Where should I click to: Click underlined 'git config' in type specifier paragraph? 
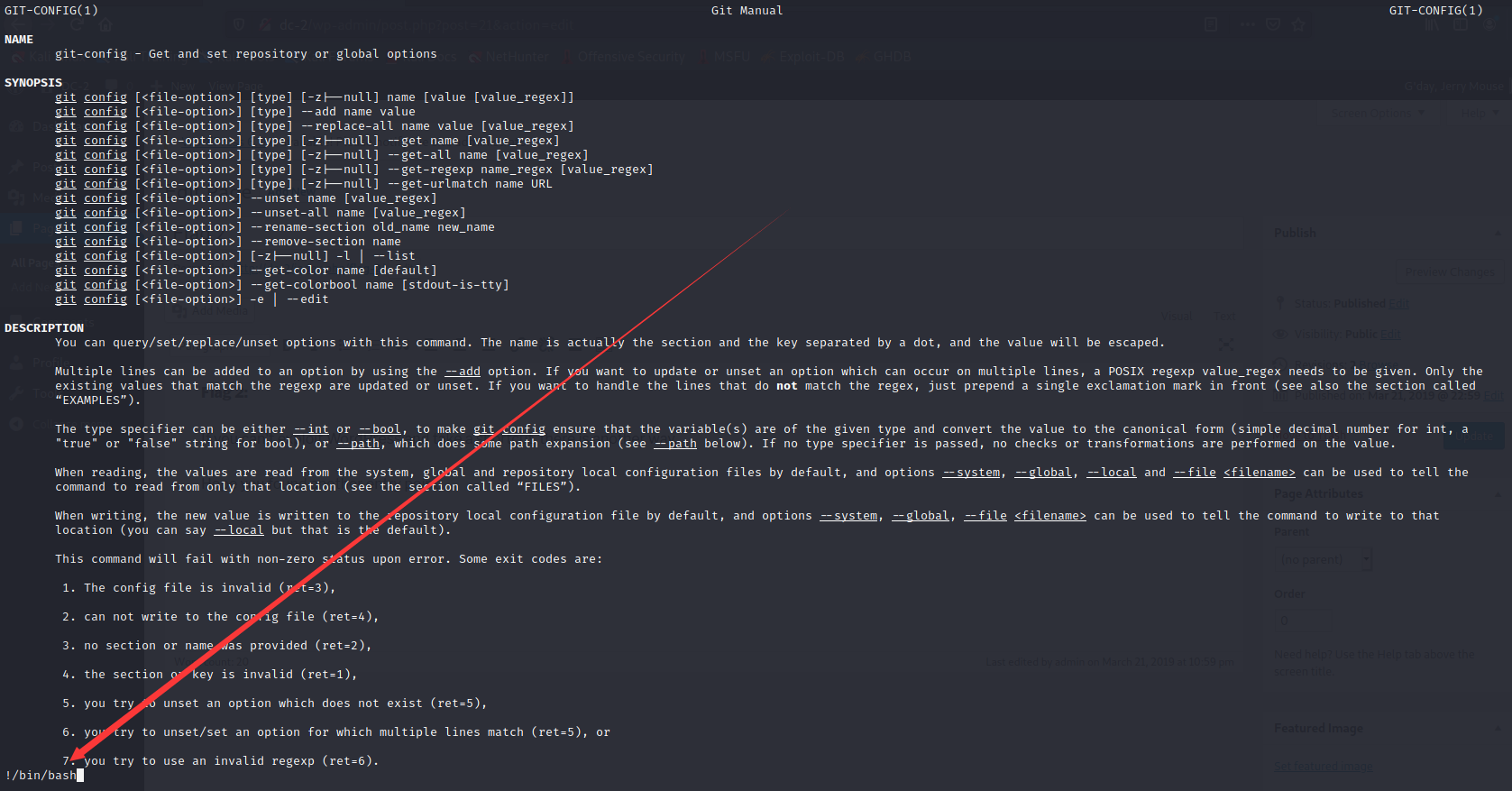[x=509, y=429]
